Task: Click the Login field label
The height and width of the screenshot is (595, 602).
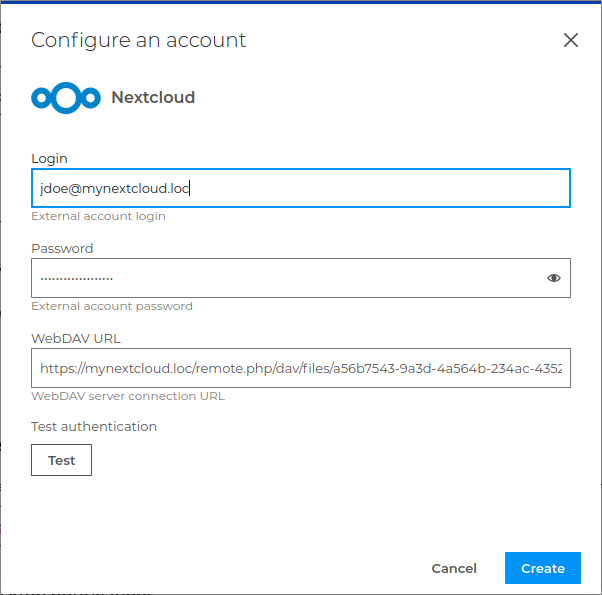Action: click(x=49, y=158)
